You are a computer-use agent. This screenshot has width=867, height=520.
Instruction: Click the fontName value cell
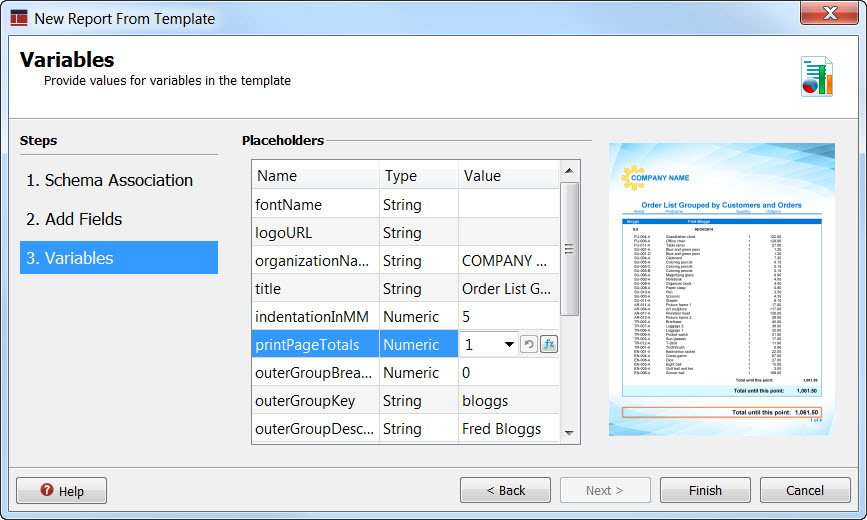point(508,205)
